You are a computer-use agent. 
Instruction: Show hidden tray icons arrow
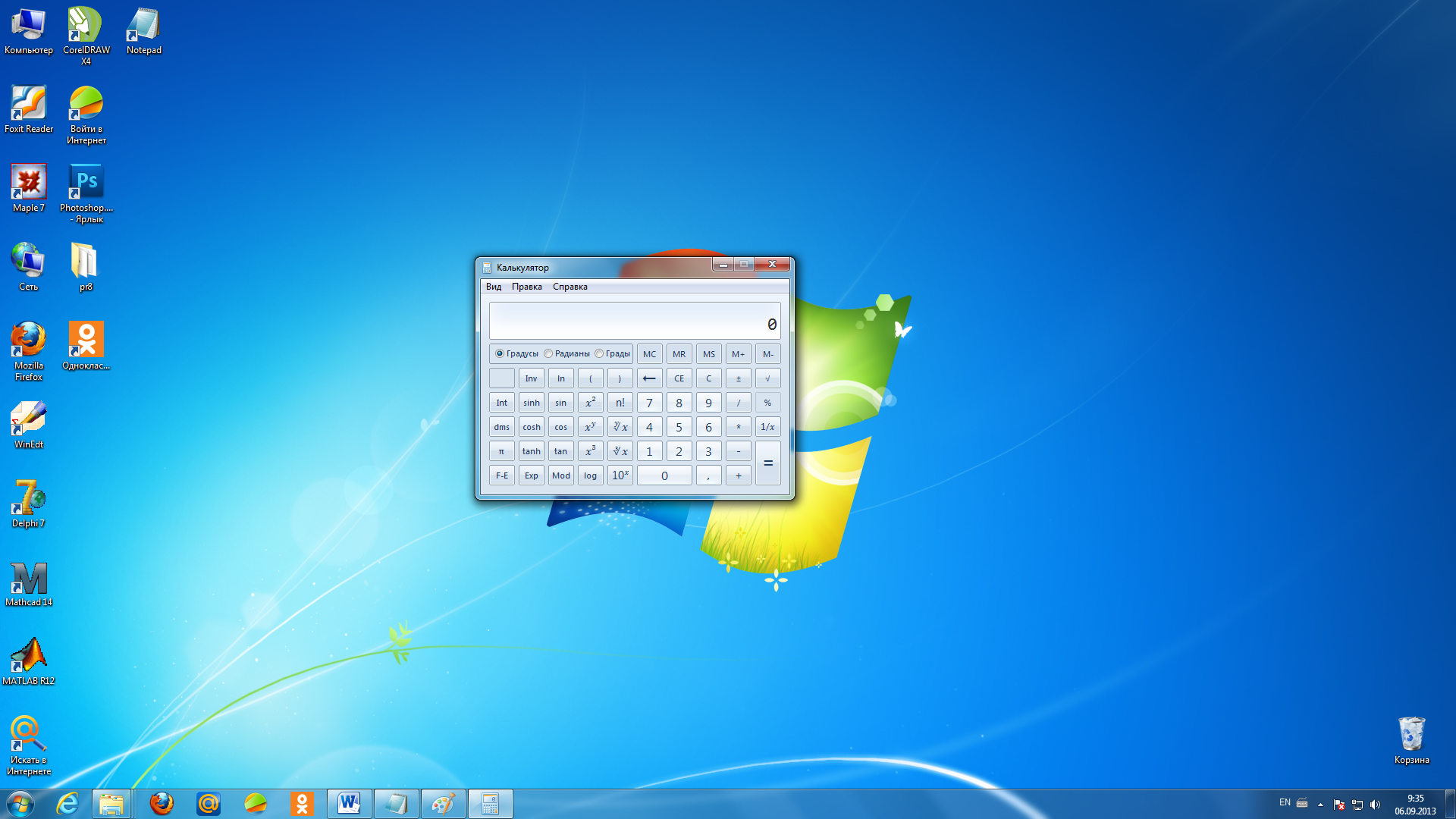click(x=1320, y=805)
